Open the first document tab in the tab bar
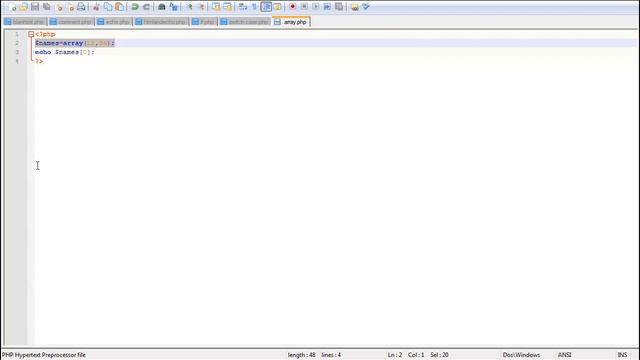The image size is (640, 360). pyautogui.click(x=24, y=22)
